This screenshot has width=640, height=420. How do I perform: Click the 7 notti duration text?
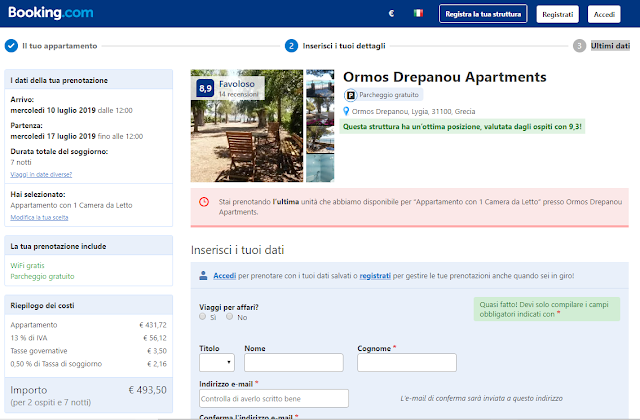[x=21, y=162]
